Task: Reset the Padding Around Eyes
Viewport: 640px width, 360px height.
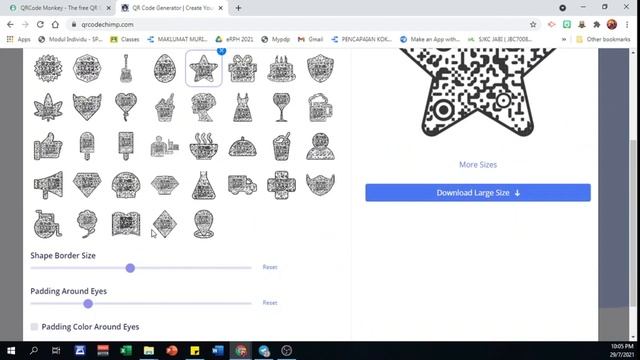Action: click(270, 303)
